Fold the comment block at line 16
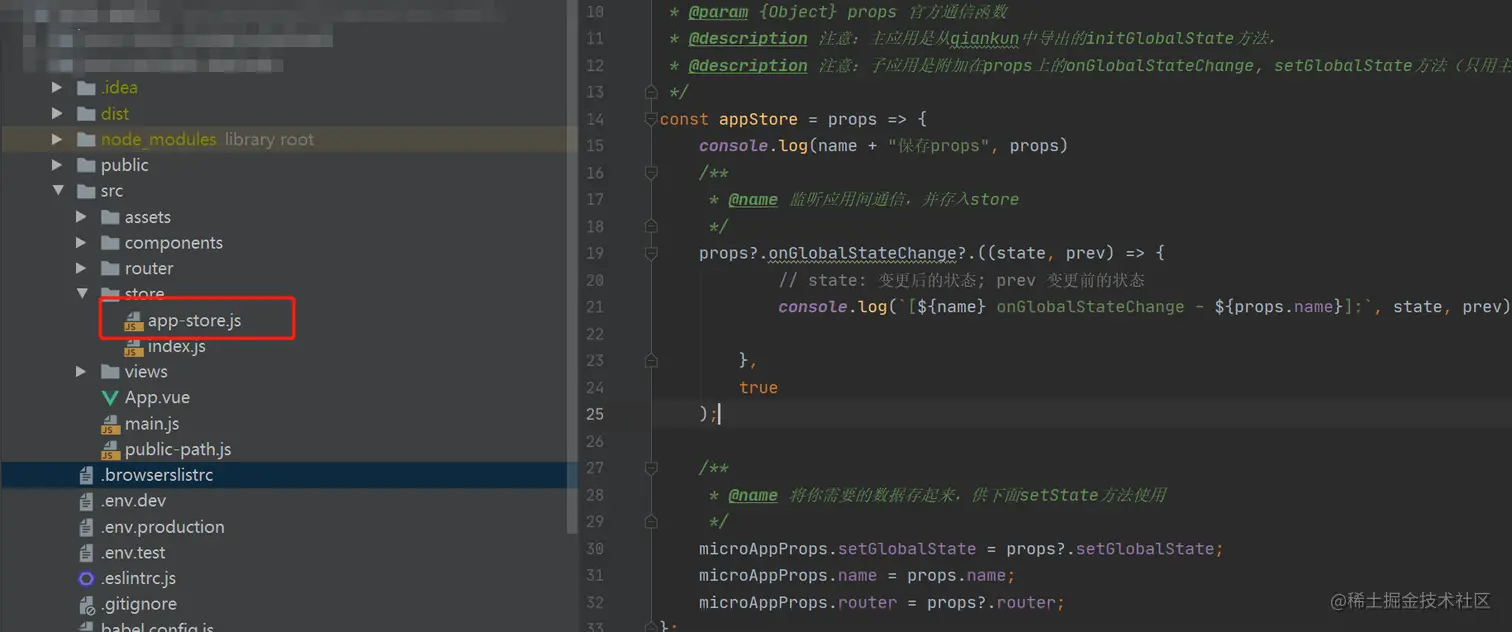The image size is (1512, 632). click(x=651, y=173)
